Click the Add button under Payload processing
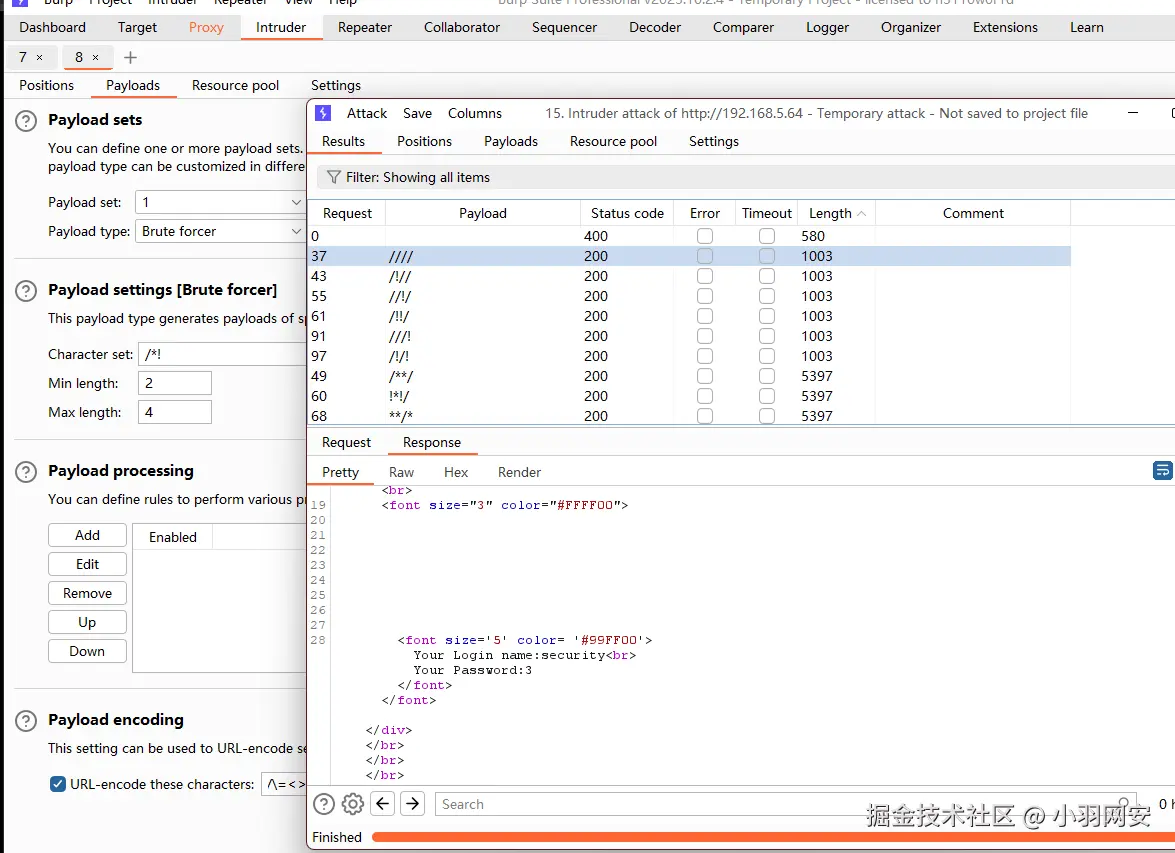Viewport: 1175px width, 853px height. [87, 535]
